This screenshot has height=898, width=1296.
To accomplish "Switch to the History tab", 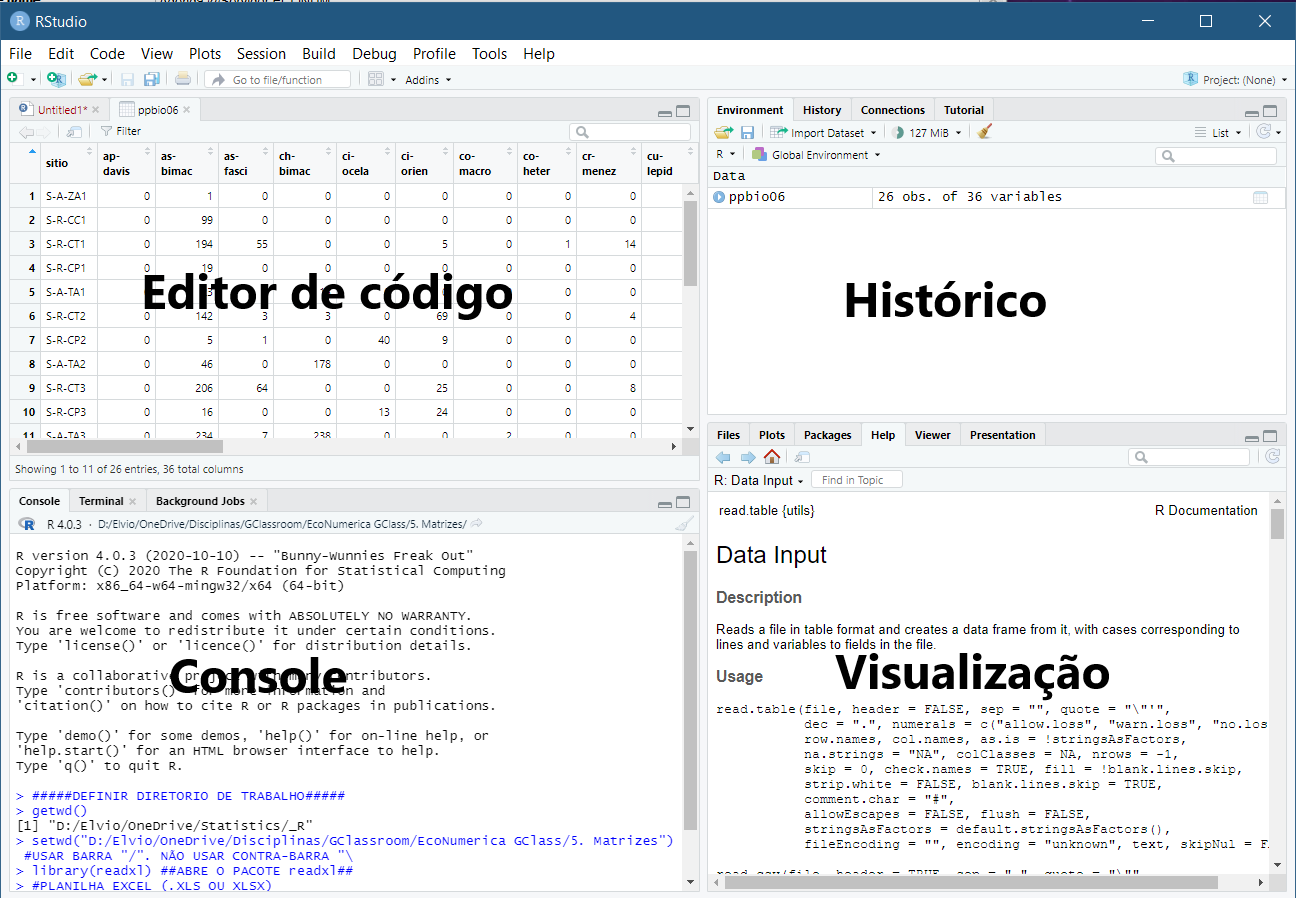I will (x=822, y=109).
